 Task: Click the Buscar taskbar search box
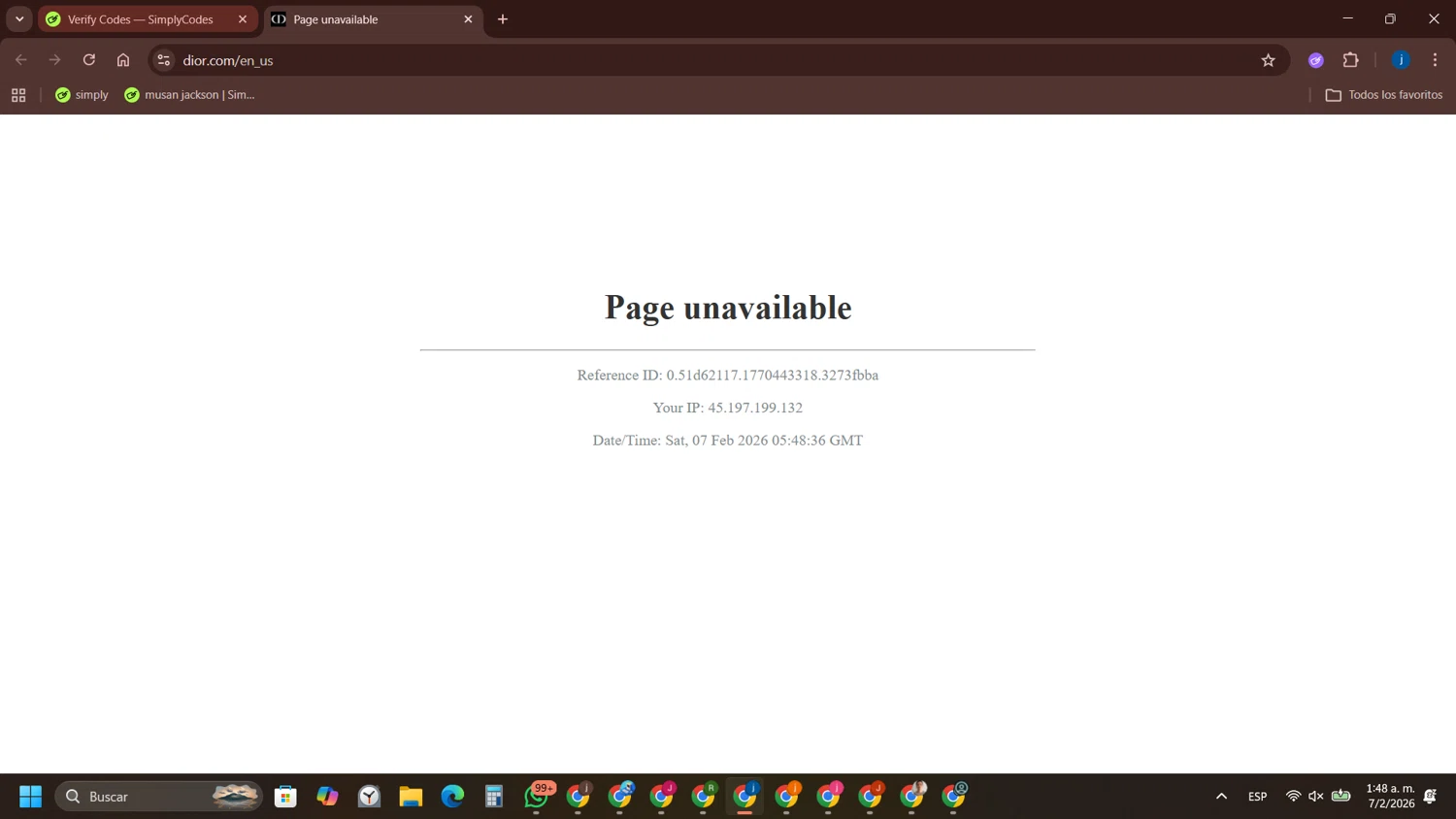159,797
